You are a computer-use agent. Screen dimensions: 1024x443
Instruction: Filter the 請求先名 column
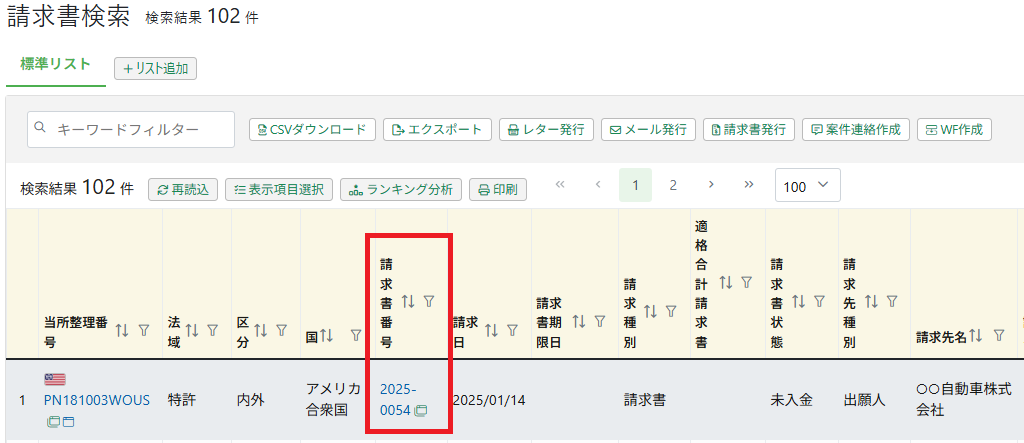coord(999,336)
